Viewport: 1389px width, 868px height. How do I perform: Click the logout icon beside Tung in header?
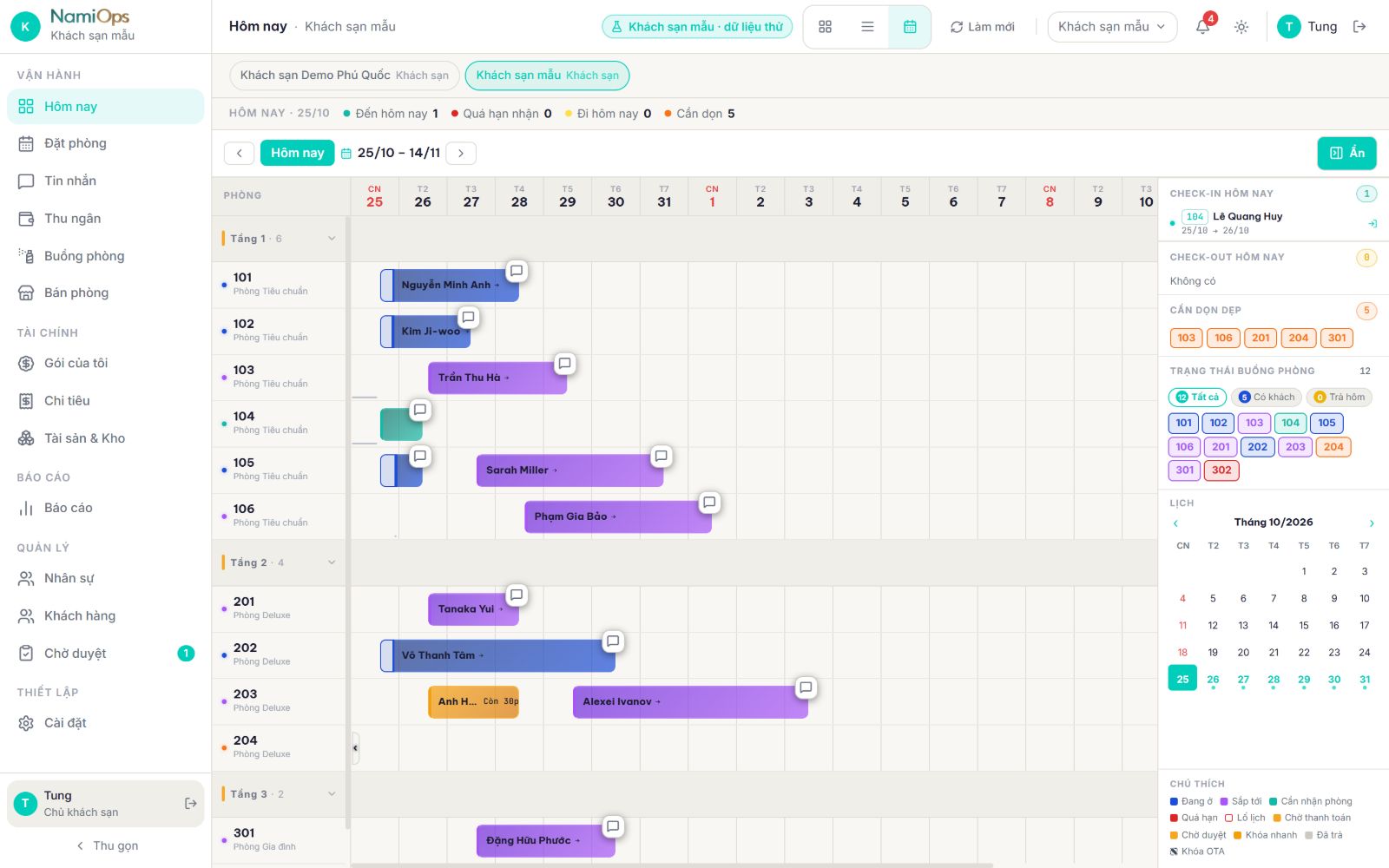coord(1359,27)
